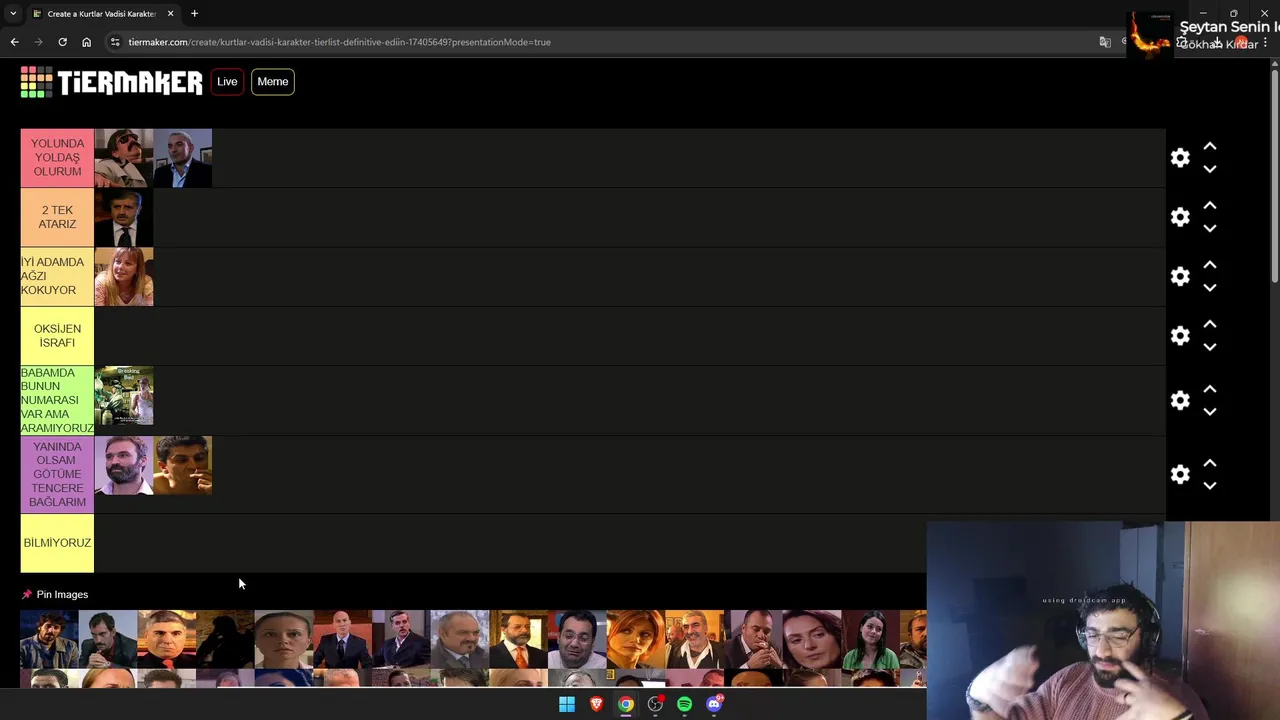Move İYİ ADAMDA AĞZI KOKUYOR tier down
Image resolution: width=1280 pixels, height=720 pixels.
[1210, 288]
